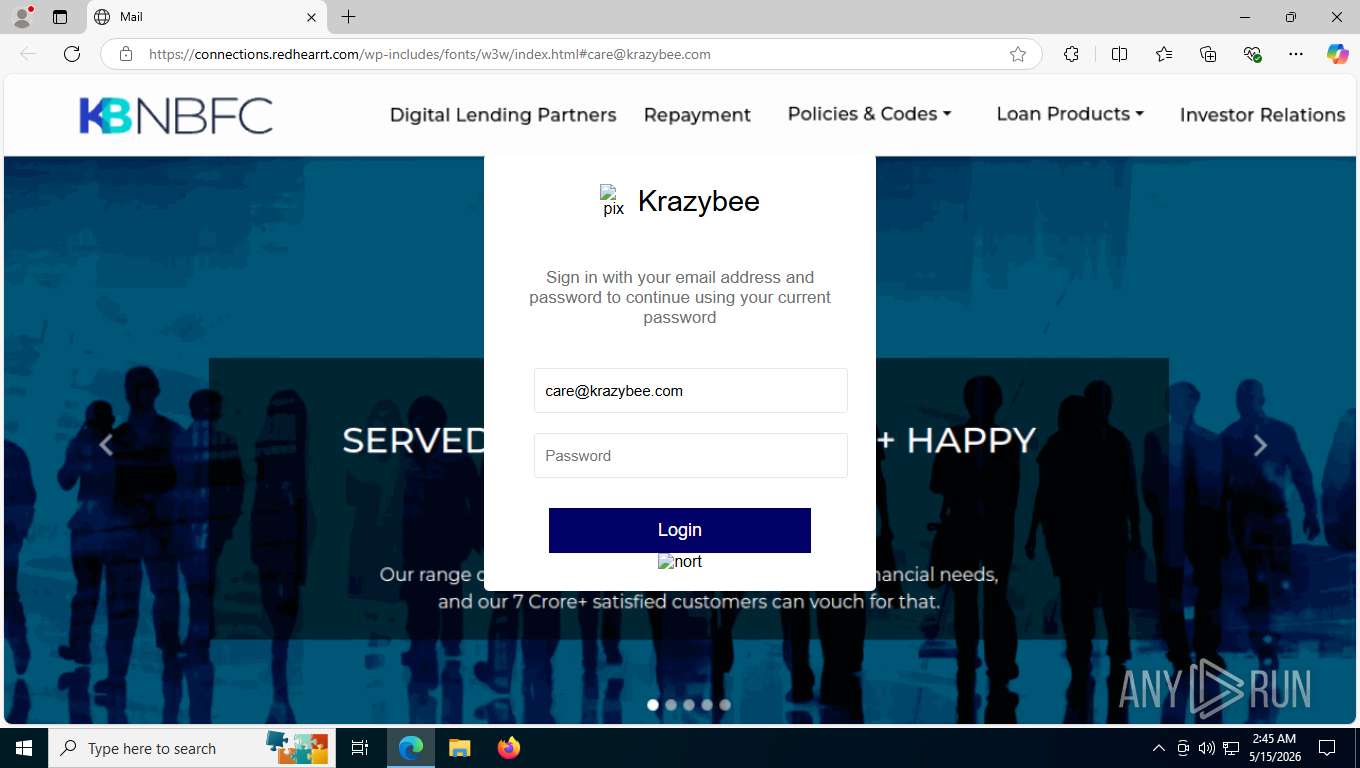The height and width of the screenshot is (768, 1360).
Task: Click the browser back arrow
Action: pos(28,54)
